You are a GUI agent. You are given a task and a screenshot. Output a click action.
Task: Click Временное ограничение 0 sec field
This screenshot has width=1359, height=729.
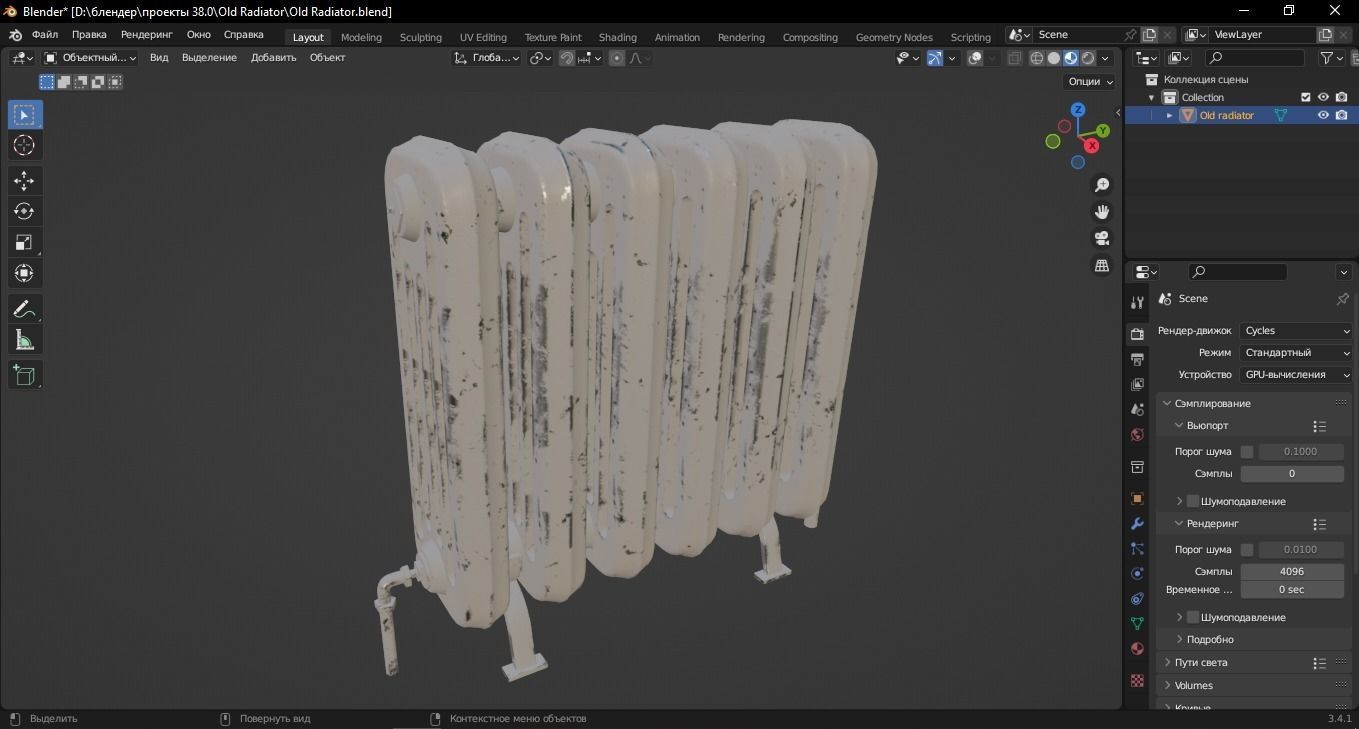point(1292,590)
